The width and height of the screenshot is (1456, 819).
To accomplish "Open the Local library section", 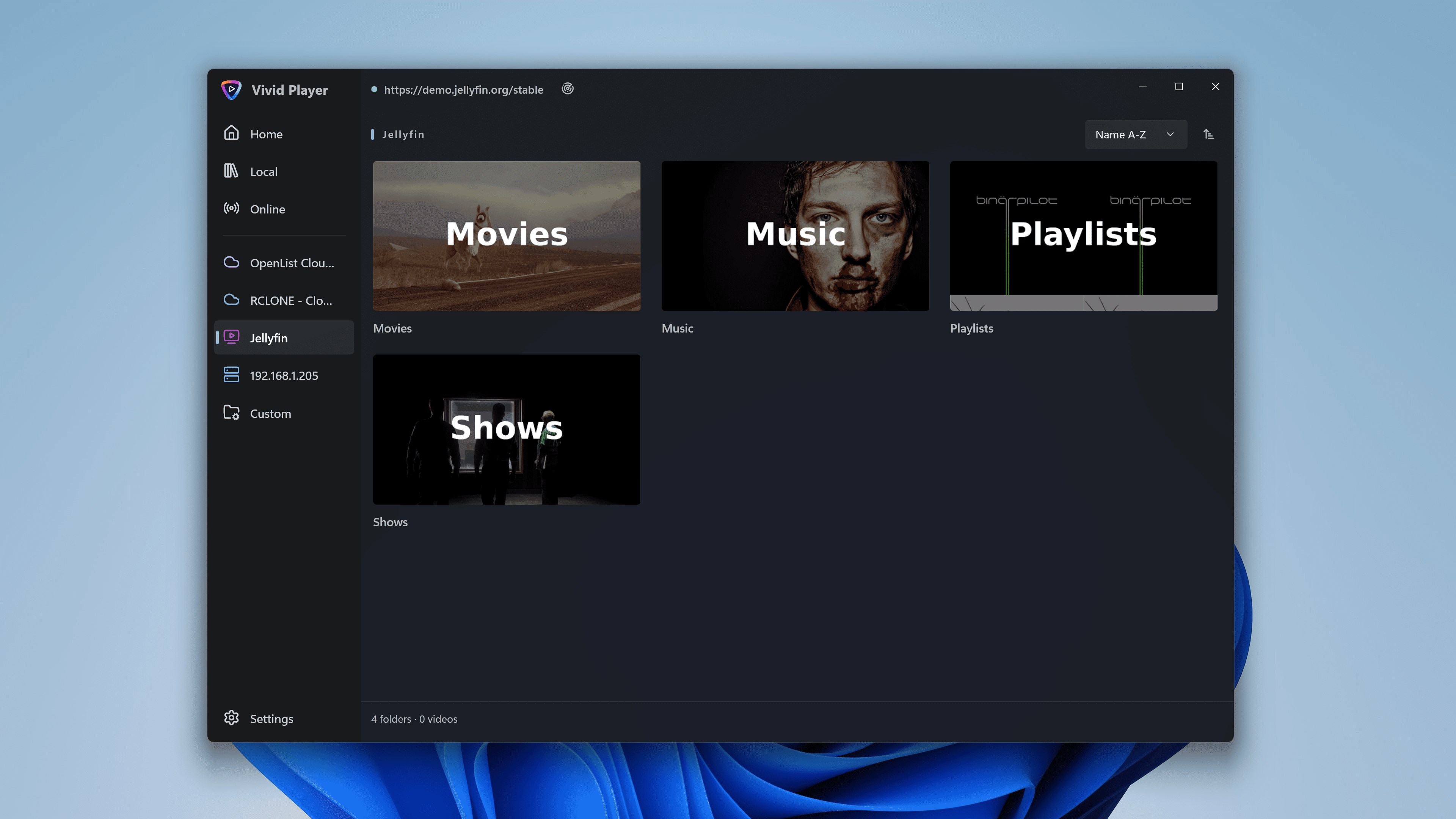I will click(x=284, y=171).
